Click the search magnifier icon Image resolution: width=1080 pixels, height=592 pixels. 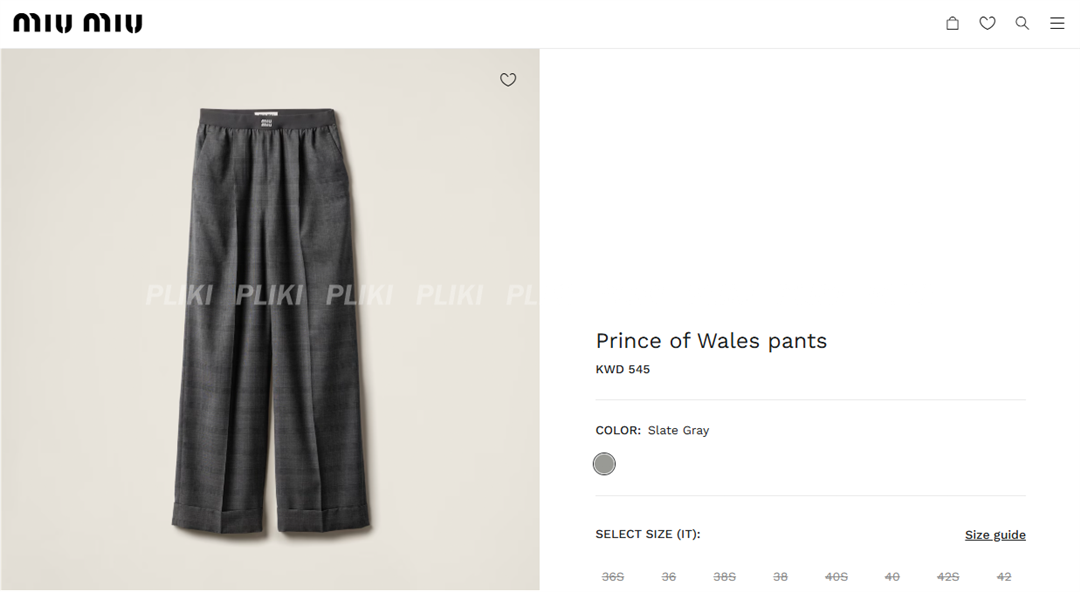pos(1022,23)
